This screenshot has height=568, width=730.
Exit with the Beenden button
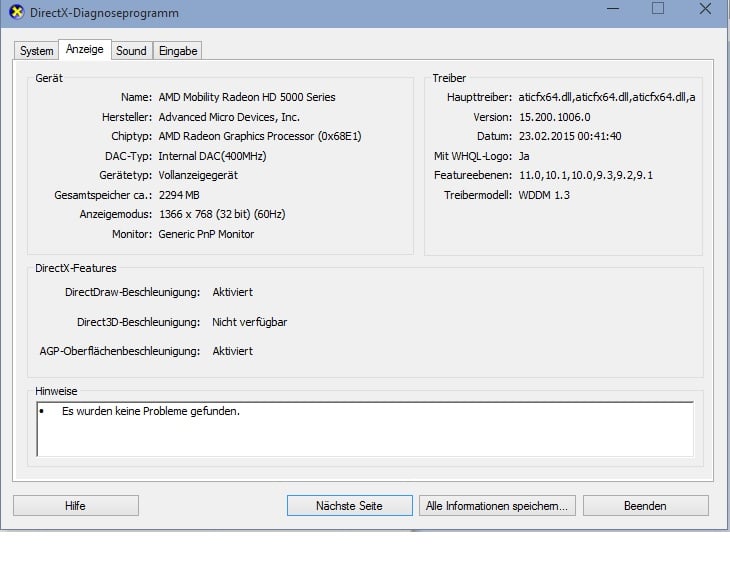(x=646, y=506)
